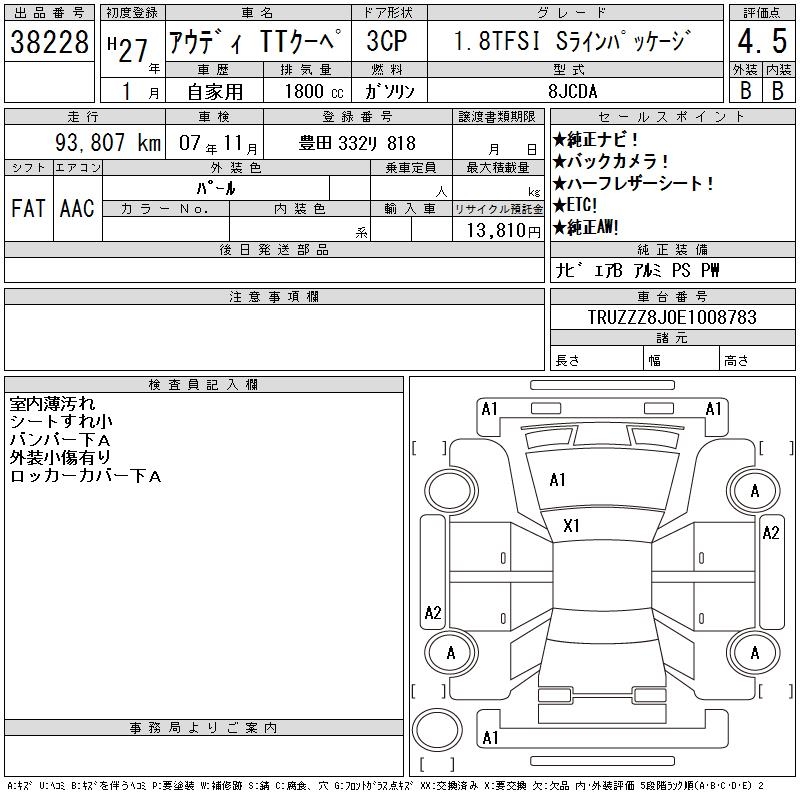The width and height of the screenshot is (800, 800).
Task: Click the A mark on rear left wheel
Action: click(x=451, y=653)
